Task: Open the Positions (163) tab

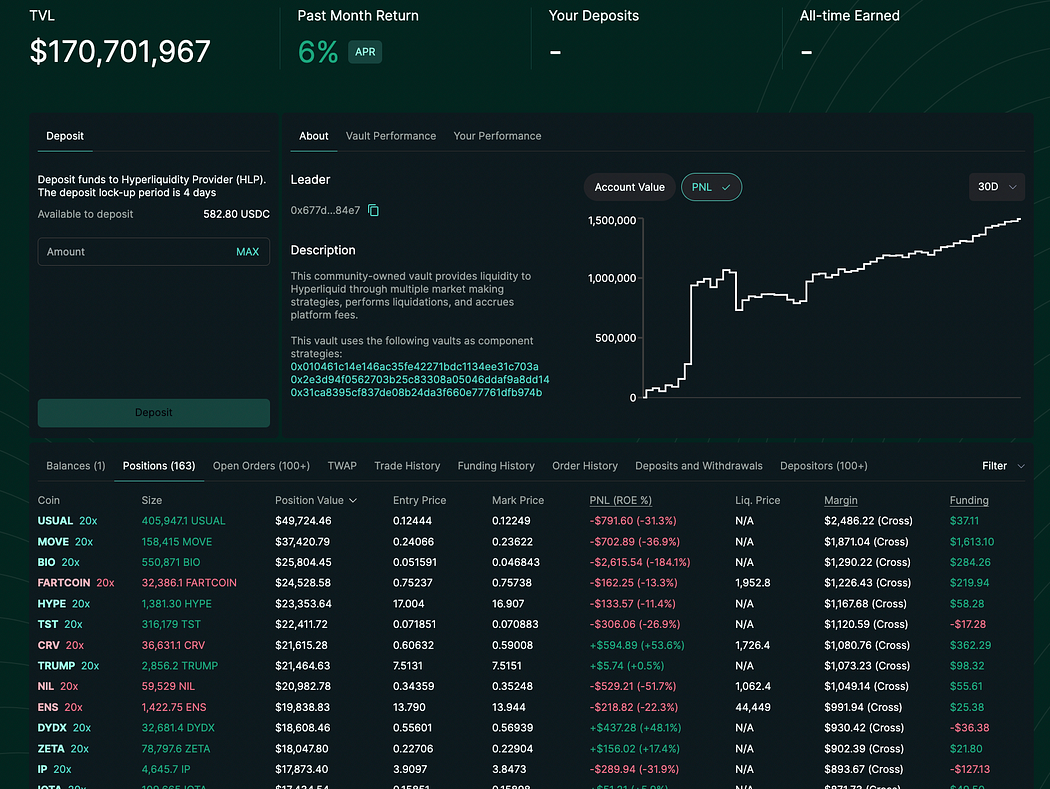Action: [159, 465]
